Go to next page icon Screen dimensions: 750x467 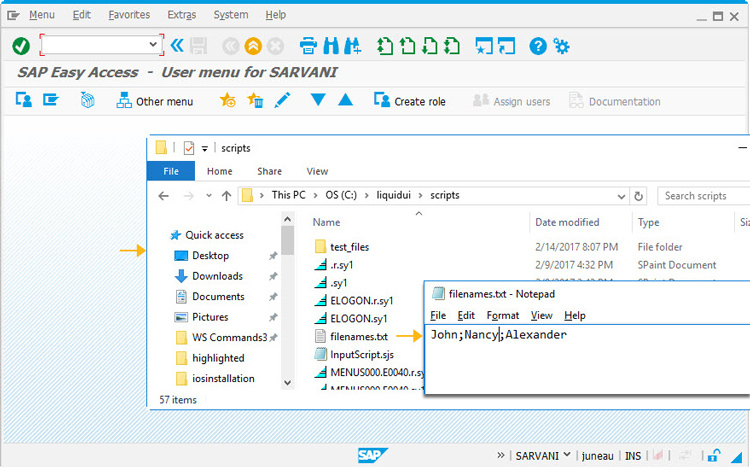coord(430,46)
